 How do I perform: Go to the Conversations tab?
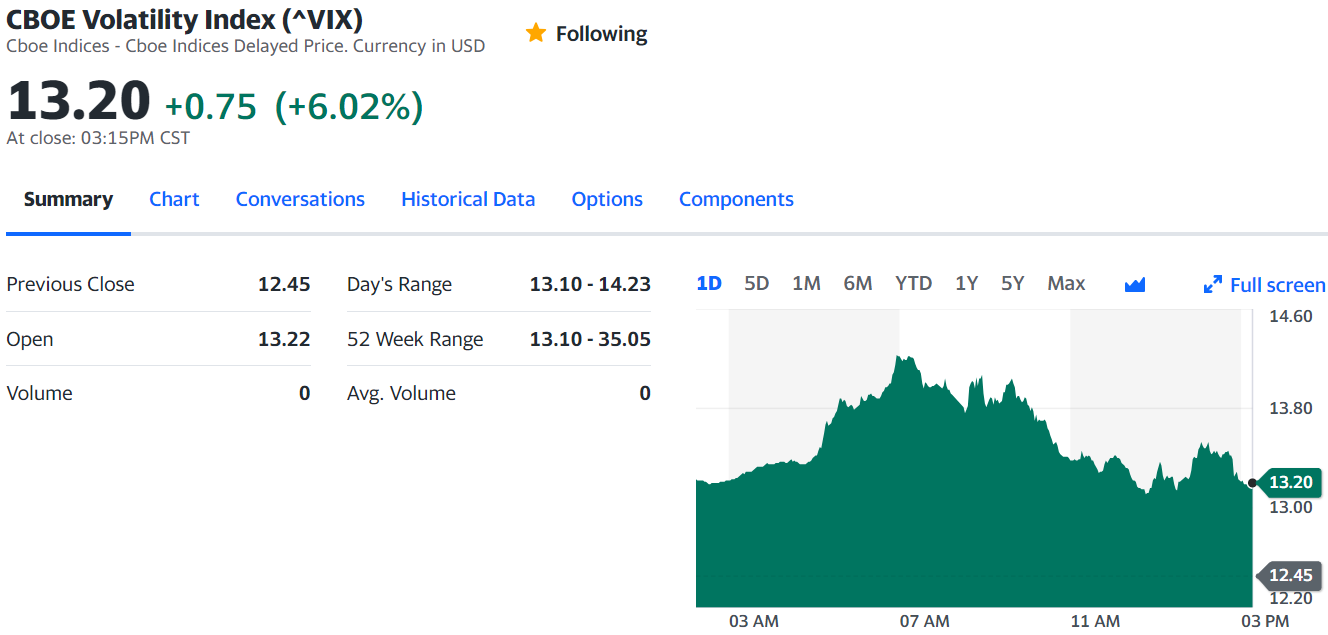click(300, 199)
